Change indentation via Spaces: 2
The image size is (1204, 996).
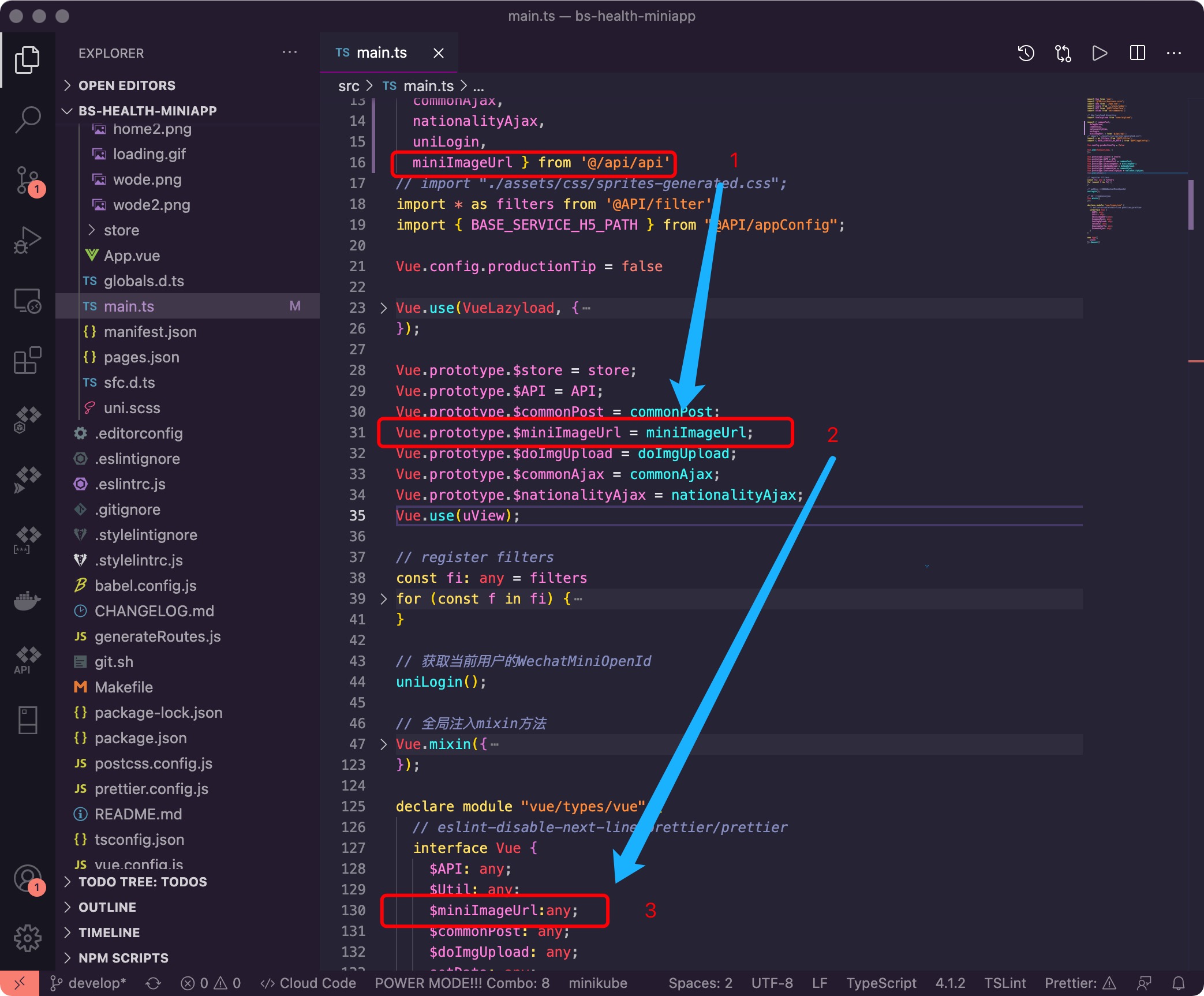(x=700, y=983)
